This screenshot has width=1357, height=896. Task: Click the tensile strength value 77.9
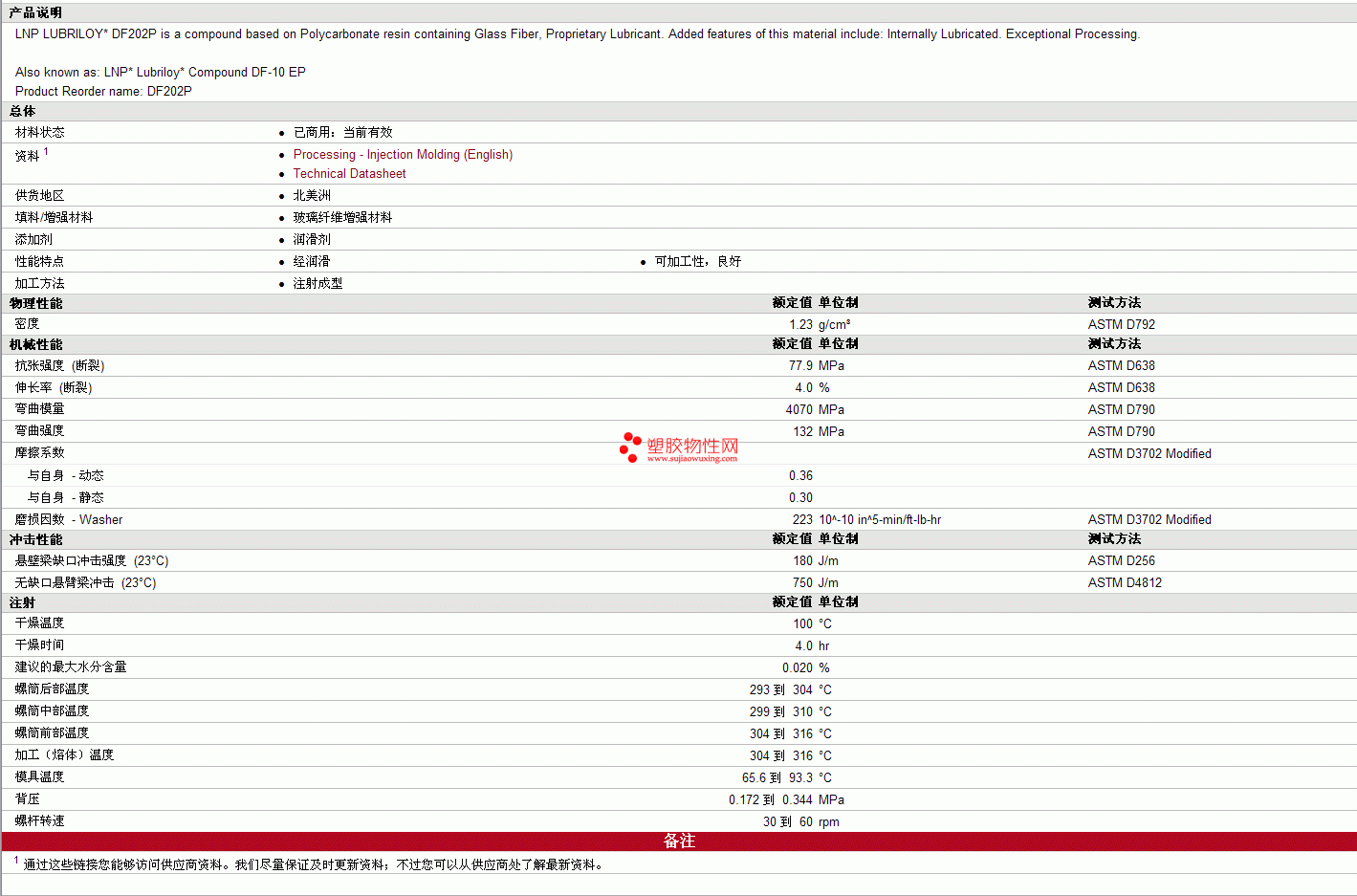tap(800, 366)
